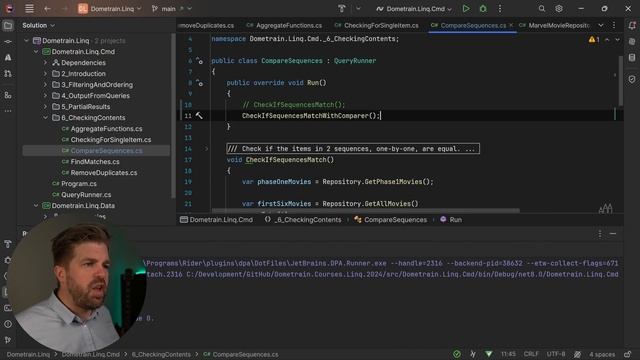Start debugging with the bug icon

(483, 9)
